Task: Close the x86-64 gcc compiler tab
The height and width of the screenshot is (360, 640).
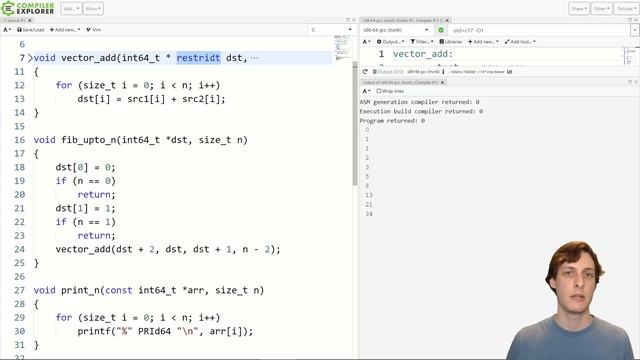Action: pos(447,20)
